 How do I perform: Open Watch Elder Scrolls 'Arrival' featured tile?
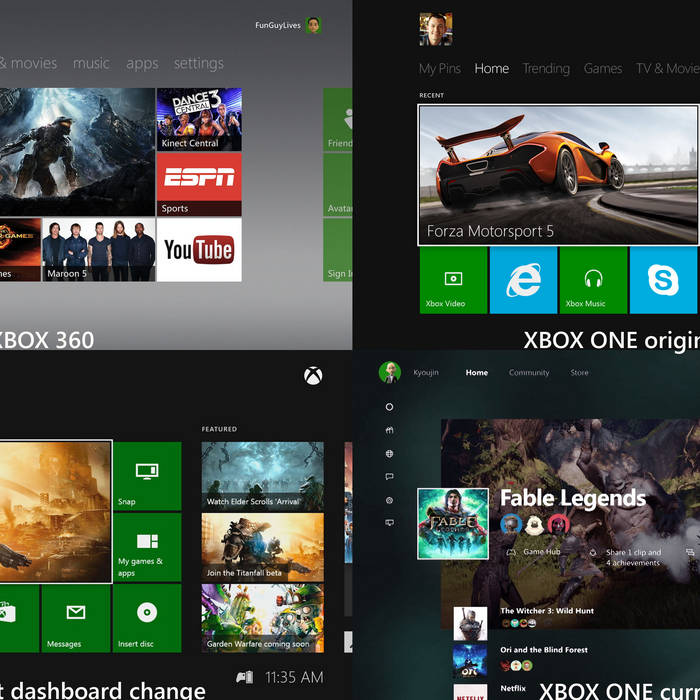pyautogui.click(x=262, y=476)
